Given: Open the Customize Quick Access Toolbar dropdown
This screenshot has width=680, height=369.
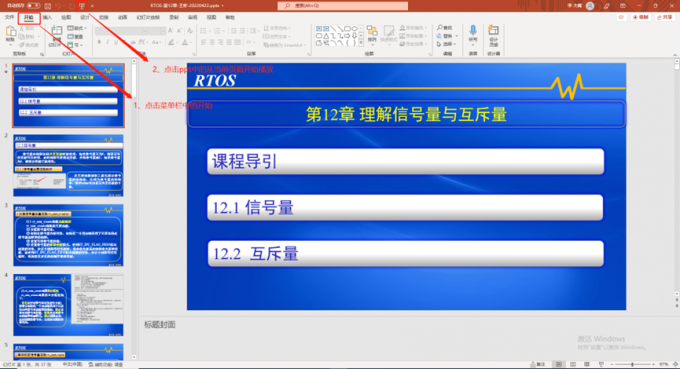Looking at the screenshot, I should [x=92, y=6].
